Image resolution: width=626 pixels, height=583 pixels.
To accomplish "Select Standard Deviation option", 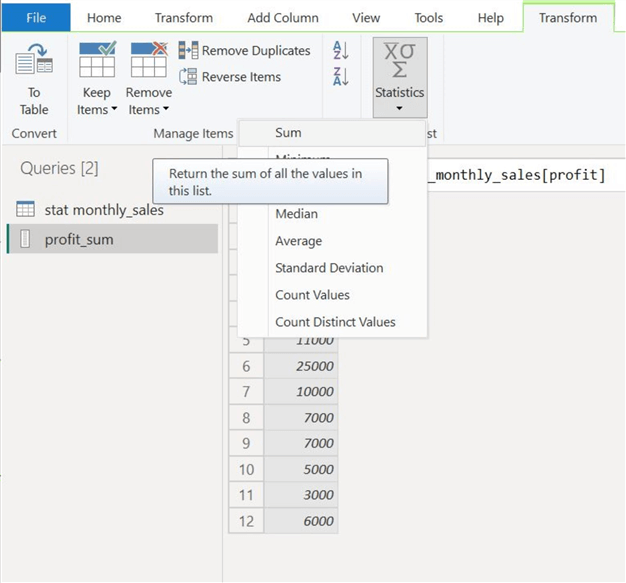I will (x=329, y=268).
